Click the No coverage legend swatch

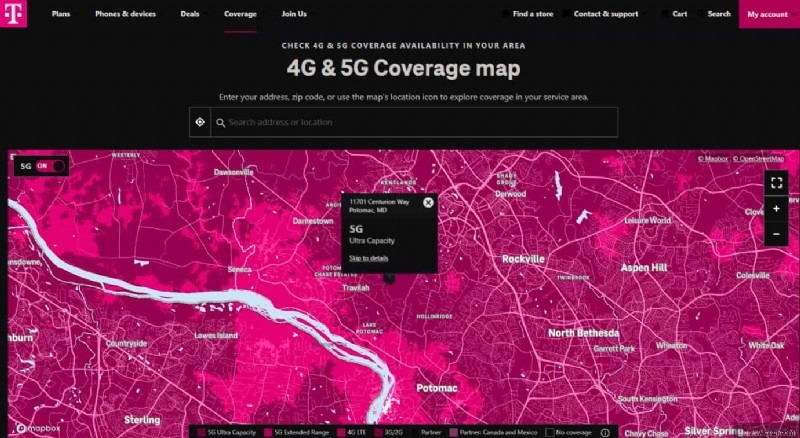click(x=549, y=432)
